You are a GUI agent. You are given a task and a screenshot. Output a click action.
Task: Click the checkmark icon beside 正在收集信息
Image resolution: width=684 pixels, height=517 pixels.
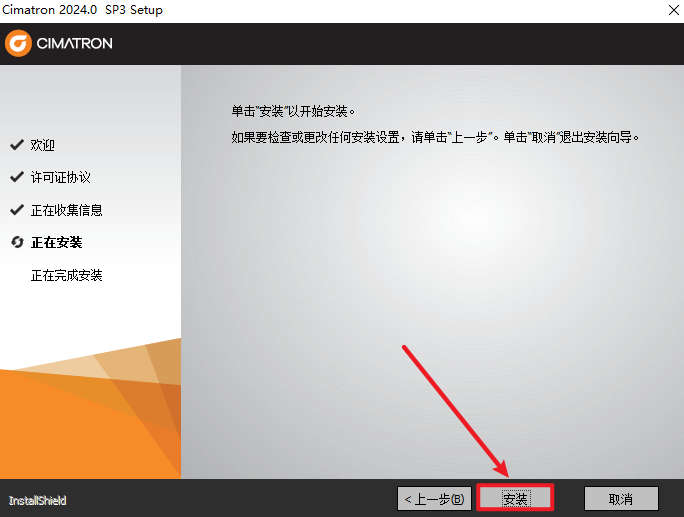click(16, 210)
